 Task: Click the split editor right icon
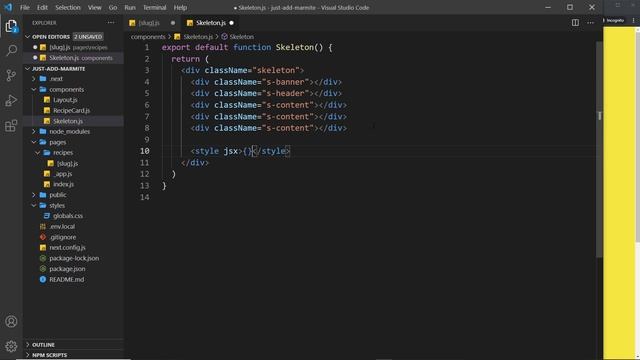coord(575,23)
